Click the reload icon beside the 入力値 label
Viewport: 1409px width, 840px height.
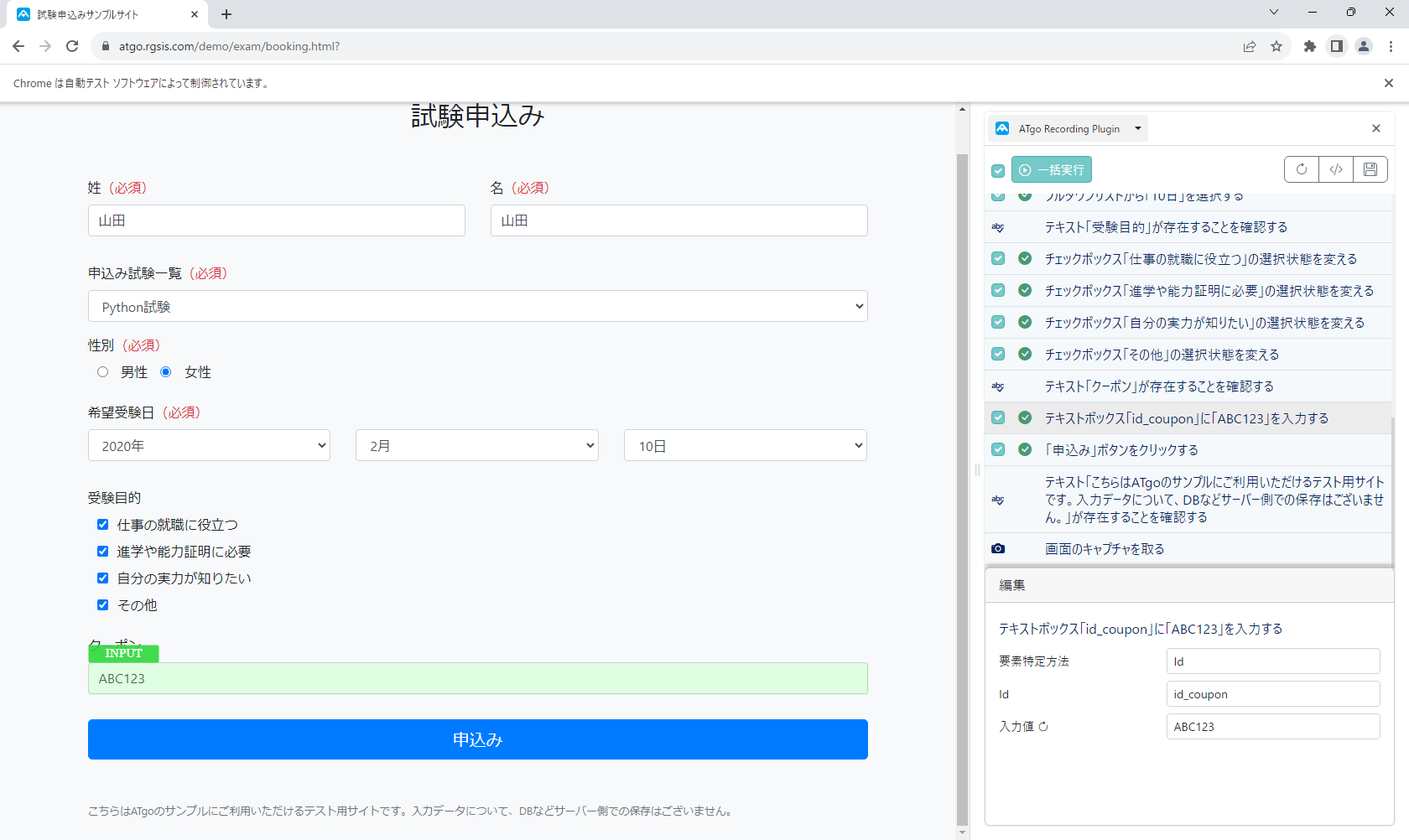click(1042, 726)
